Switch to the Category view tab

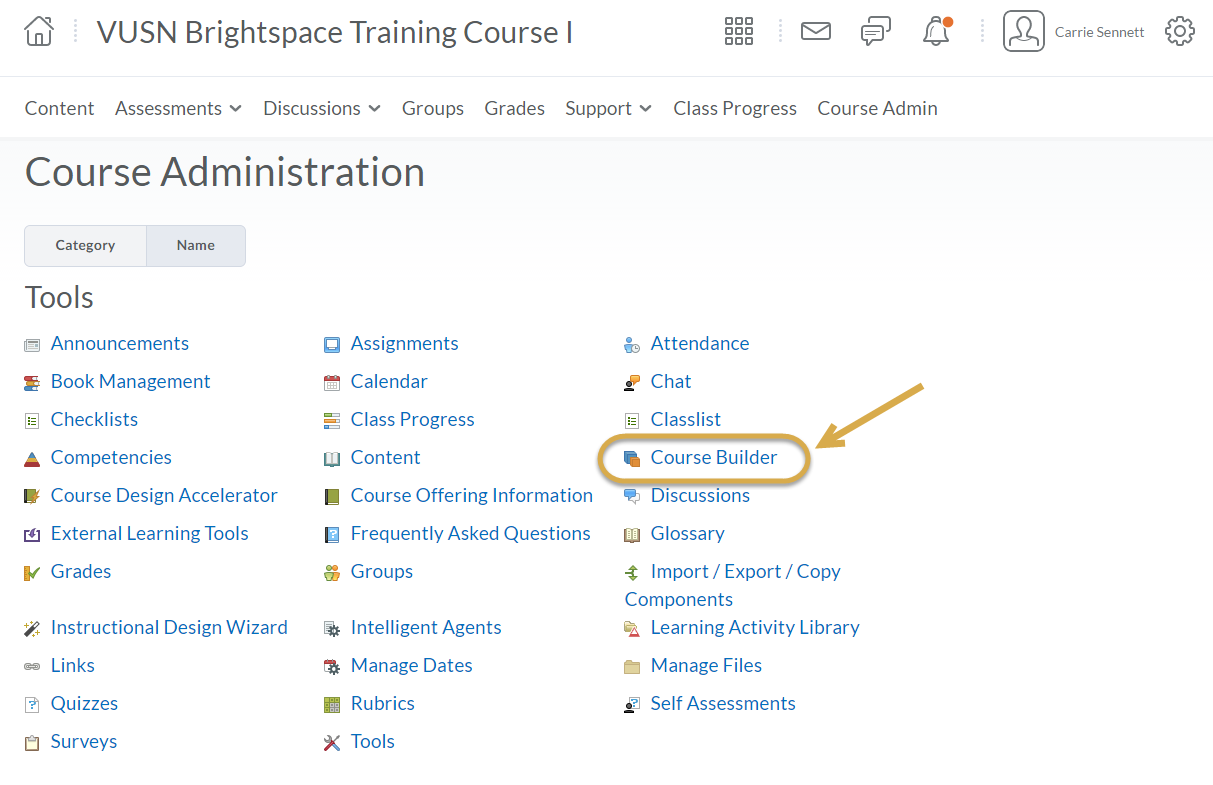pos(85,245)
